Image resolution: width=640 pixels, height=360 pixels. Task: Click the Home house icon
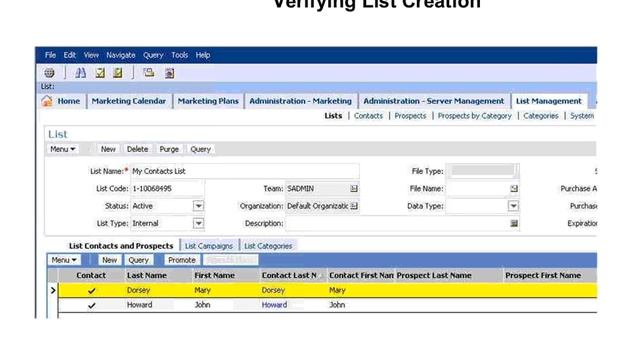coord(47,101)
